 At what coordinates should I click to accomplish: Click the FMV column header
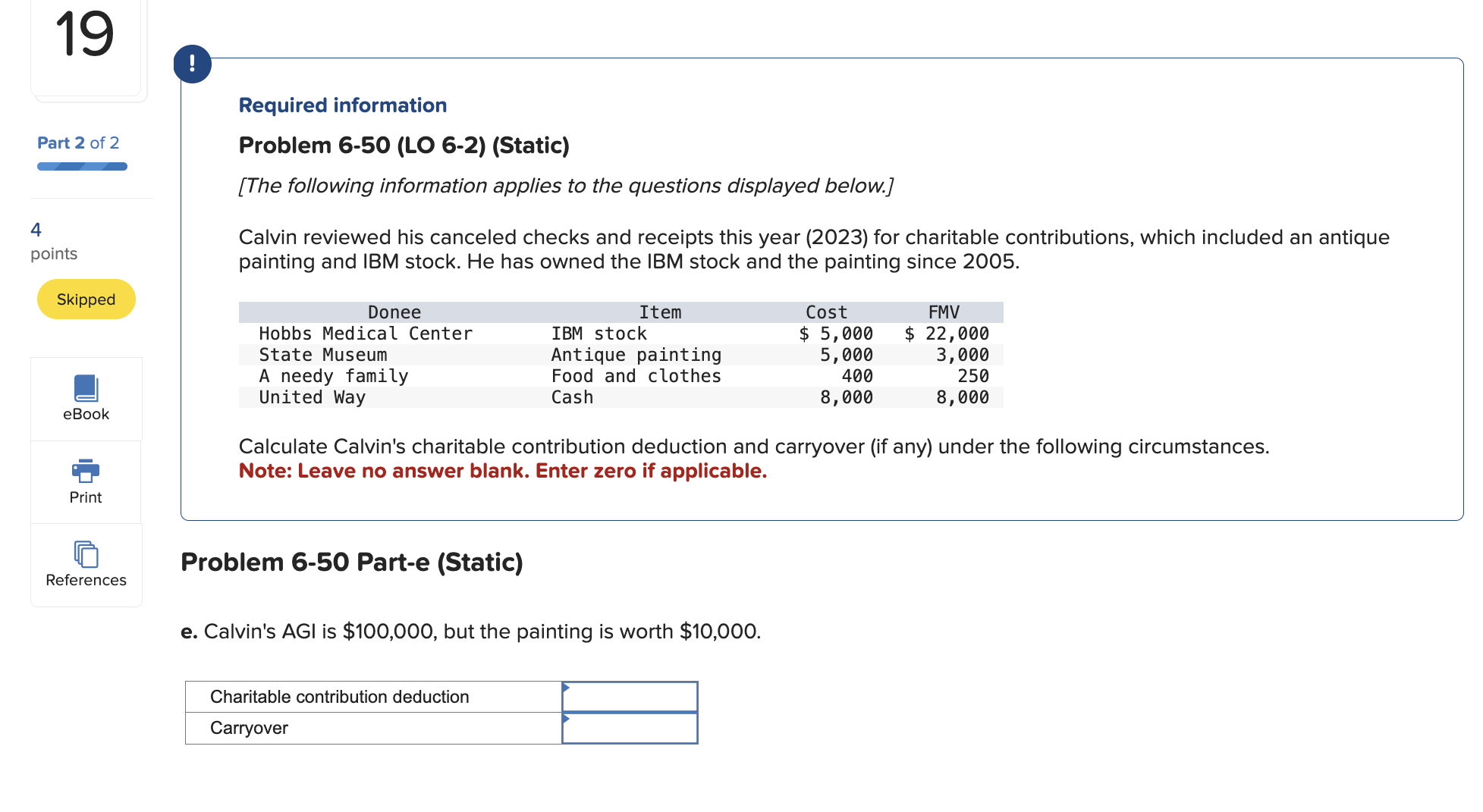tap(944, 312)
